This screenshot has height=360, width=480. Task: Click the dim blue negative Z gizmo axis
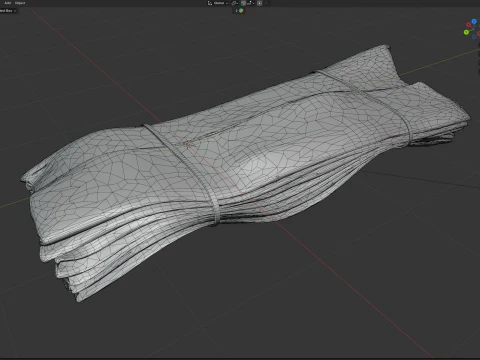click(474, 37)
